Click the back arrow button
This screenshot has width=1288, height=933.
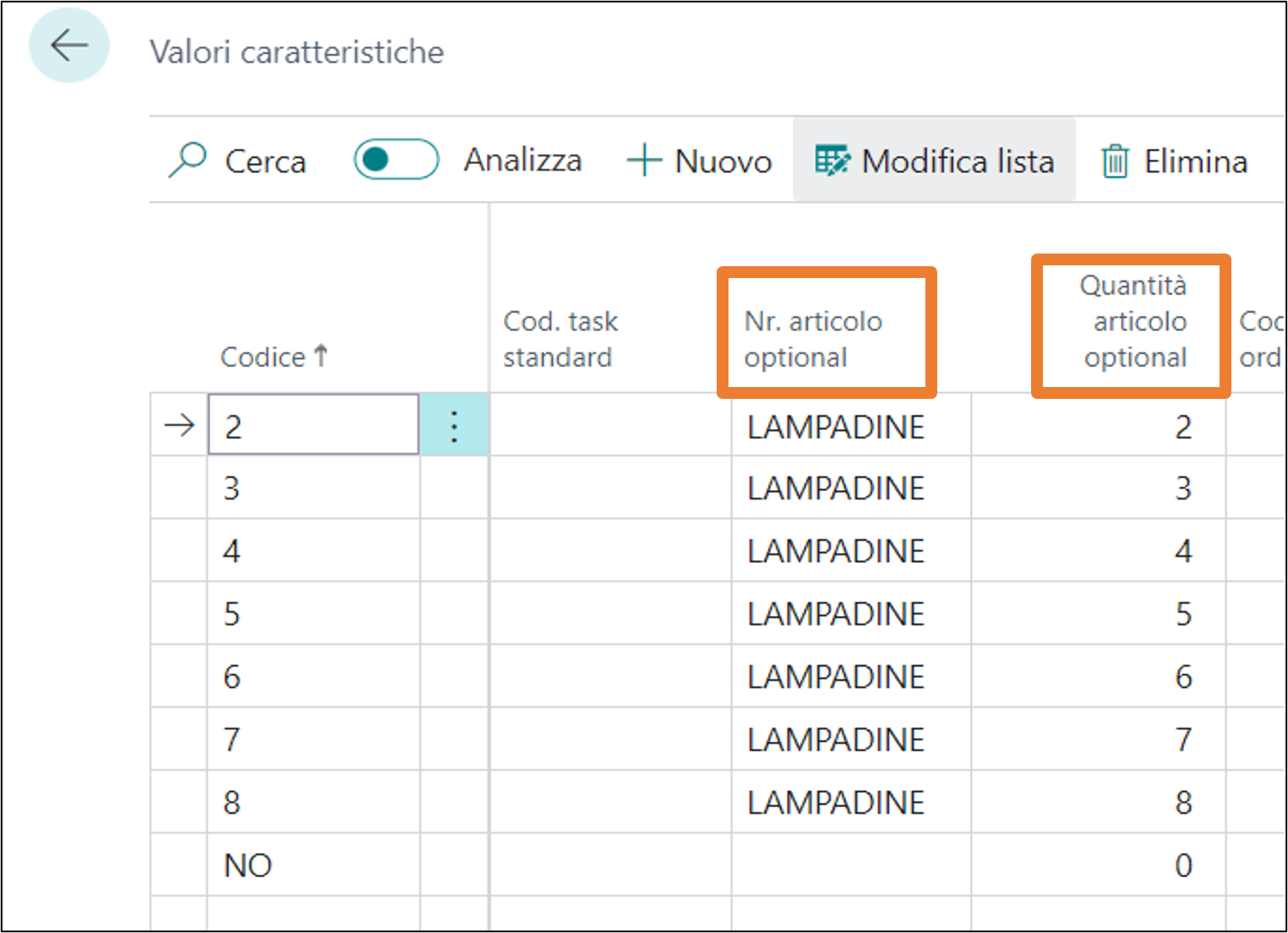pos(68,46)
